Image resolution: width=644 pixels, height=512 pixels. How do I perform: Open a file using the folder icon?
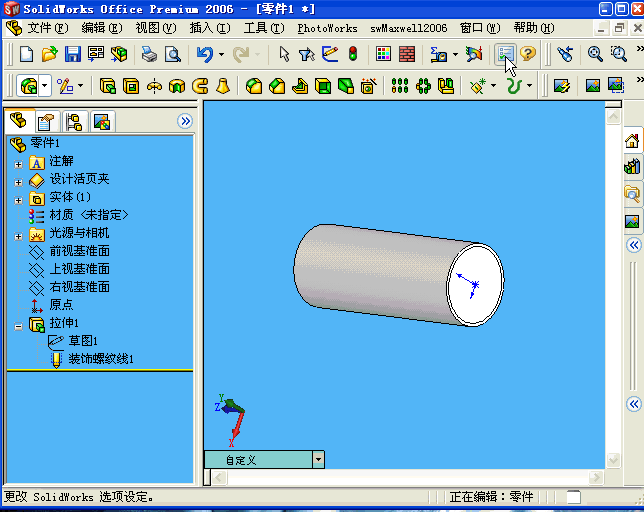50,54
